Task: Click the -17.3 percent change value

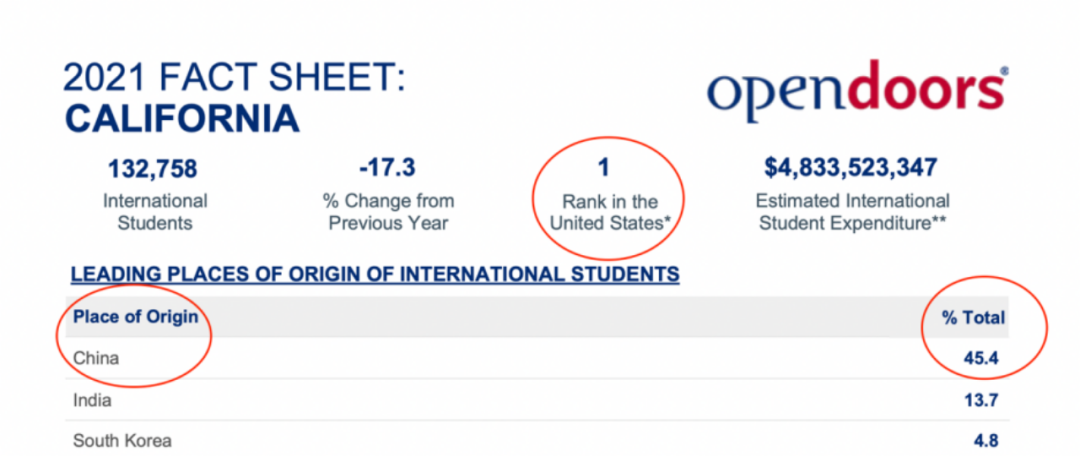Action: 388,167
